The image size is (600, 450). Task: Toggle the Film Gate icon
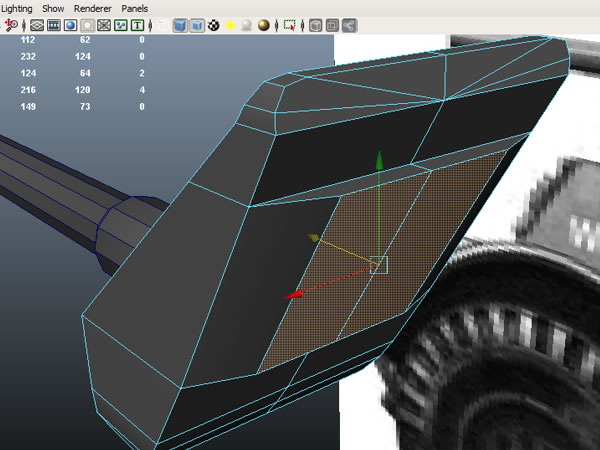(x=54, y=25)
